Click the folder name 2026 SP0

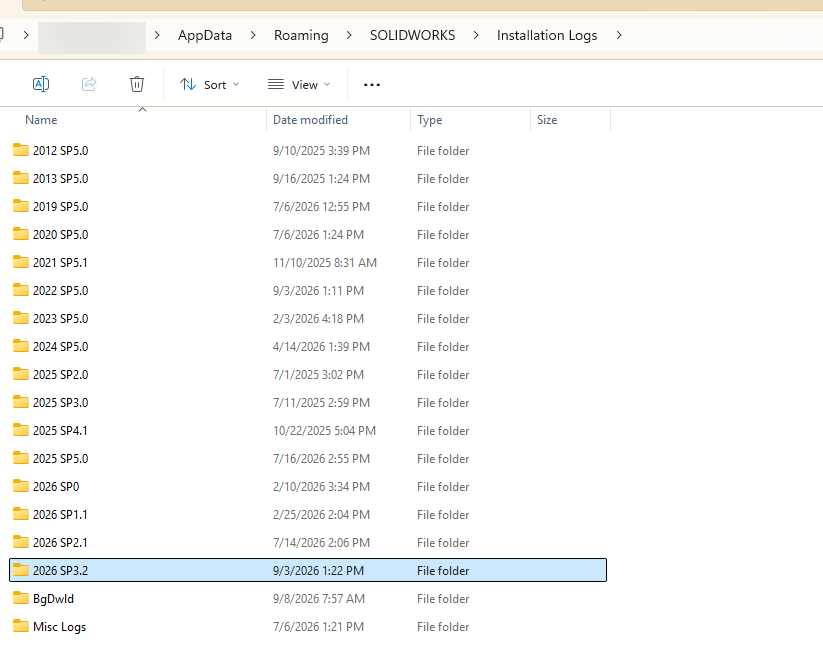56,487
